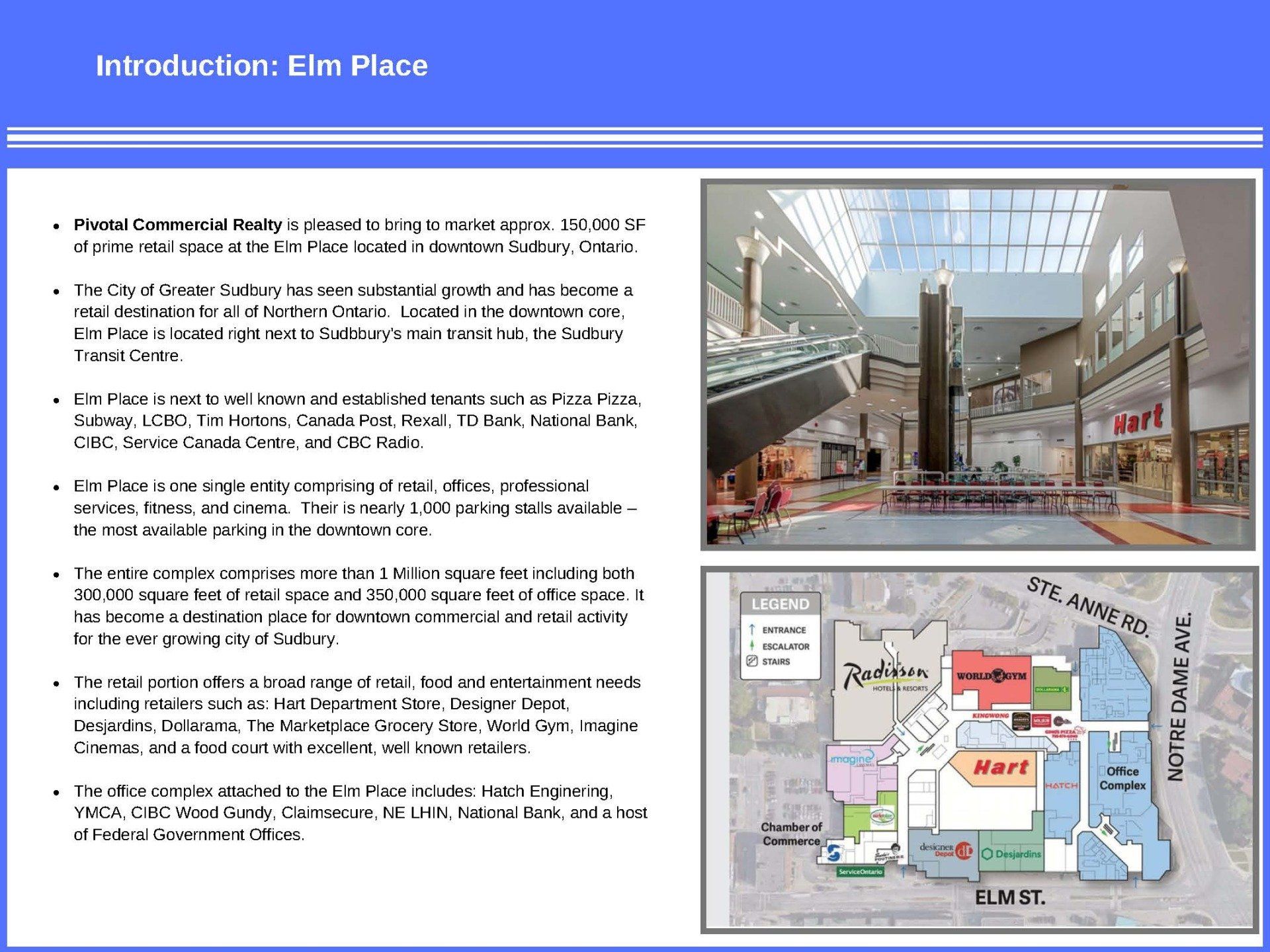Click the Imagine Cinemas logo on map
Viewport: 1270px width, 952px height.
[853, 759]
